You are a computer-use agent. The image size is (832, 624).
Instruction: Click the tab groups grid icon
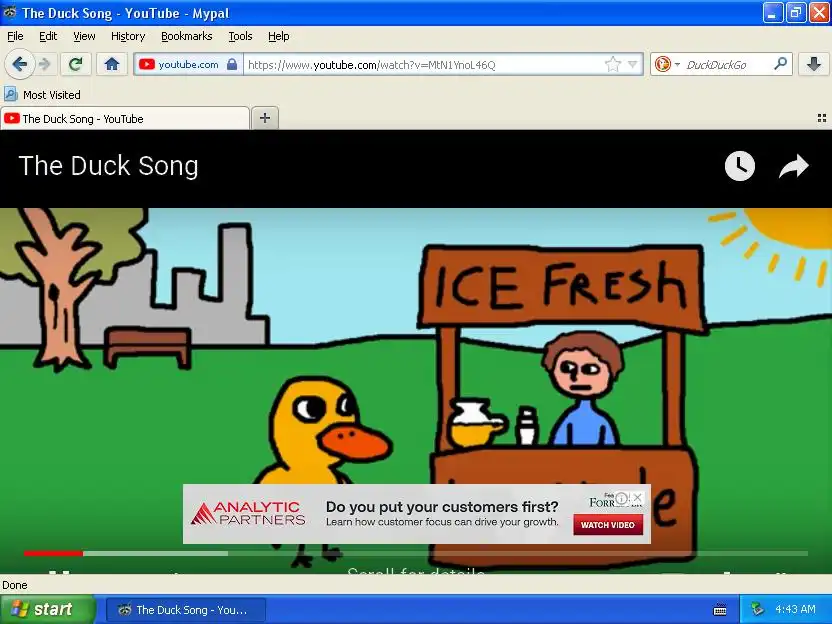[x=821, y=118]
